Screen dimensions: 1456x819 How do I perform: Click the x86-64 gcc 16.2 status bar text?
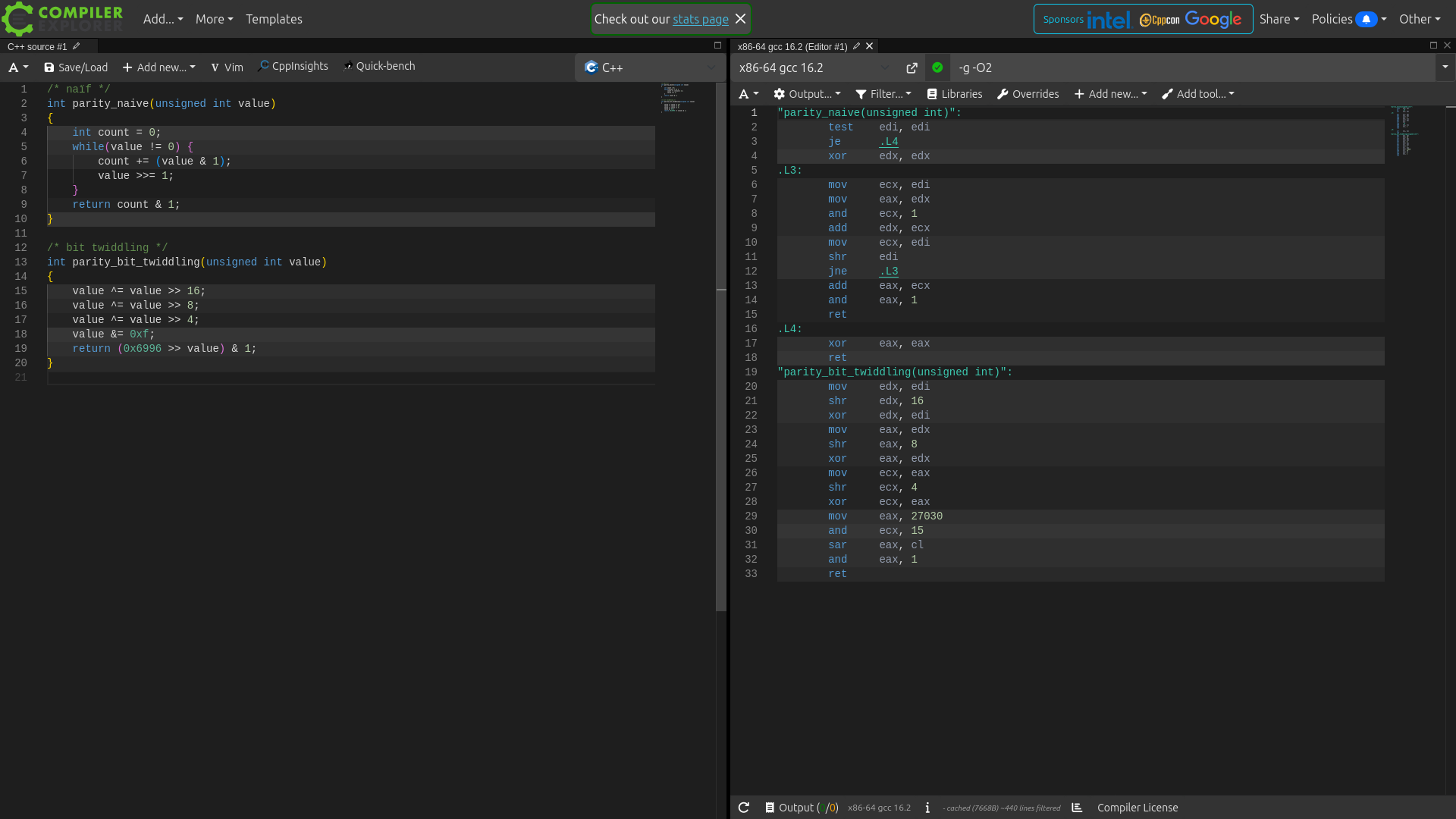click(879, 808)
